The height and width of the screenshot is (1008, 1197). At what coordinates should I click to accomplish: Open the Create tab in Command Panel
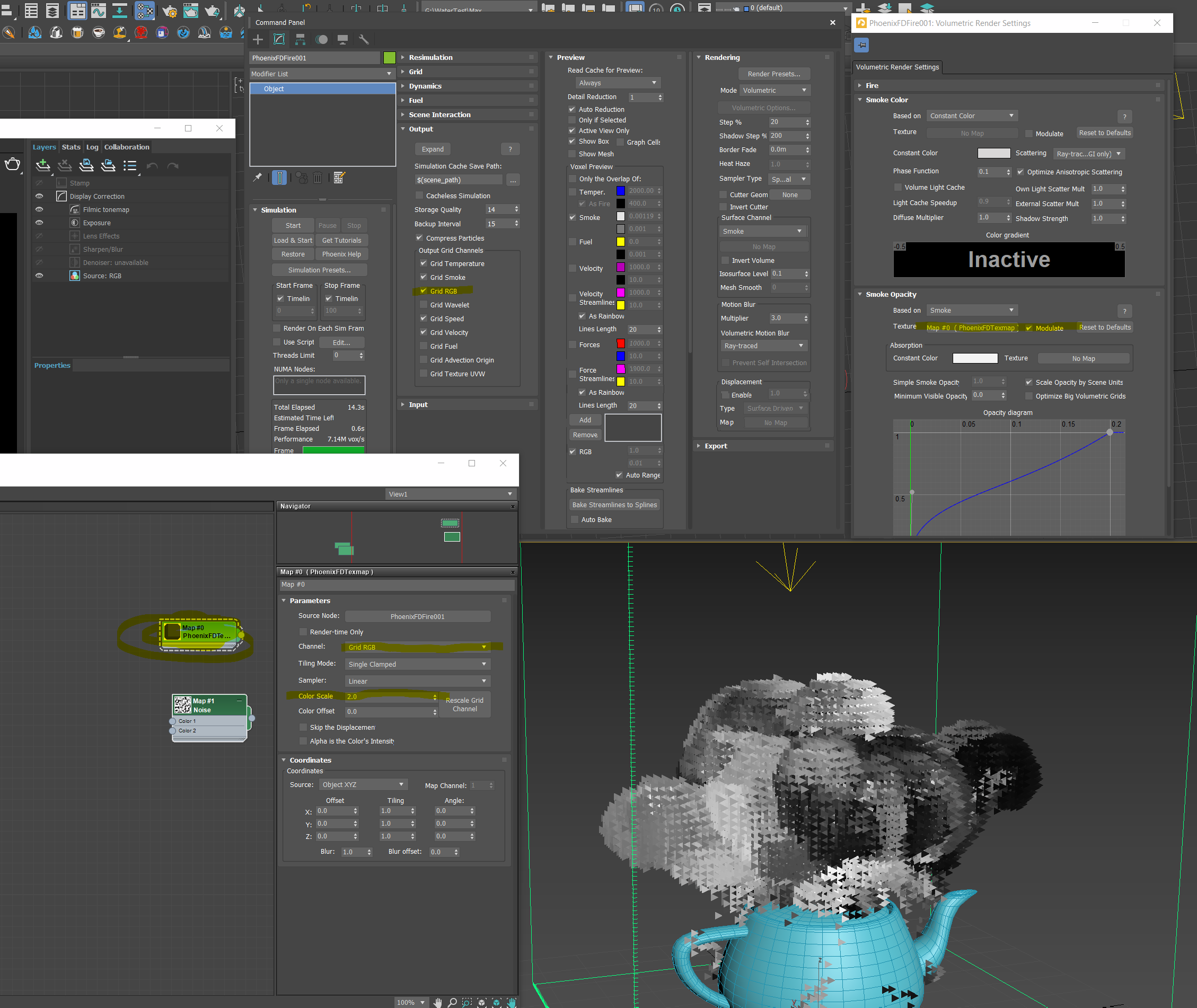(x=258, y=39)
